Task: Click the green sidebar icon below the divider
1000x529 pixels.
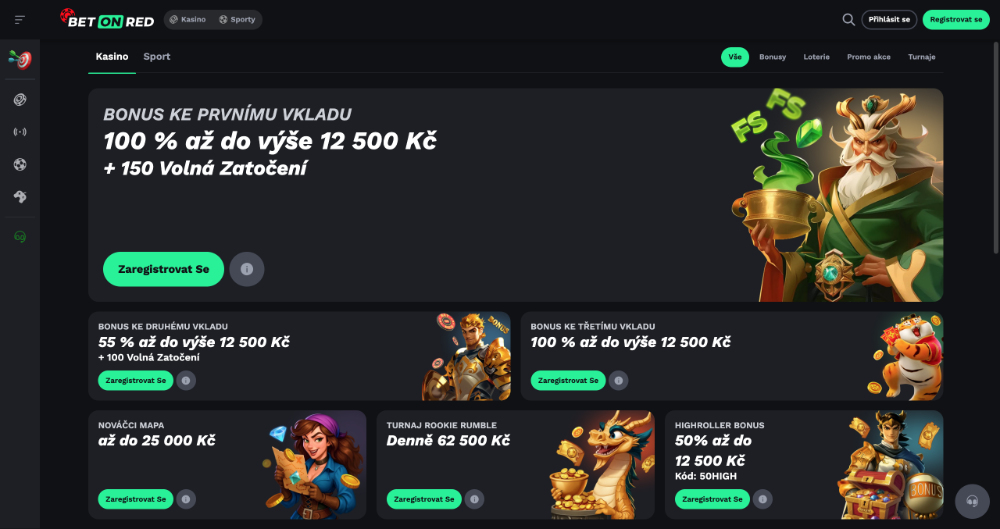Action: coord(20,237)
